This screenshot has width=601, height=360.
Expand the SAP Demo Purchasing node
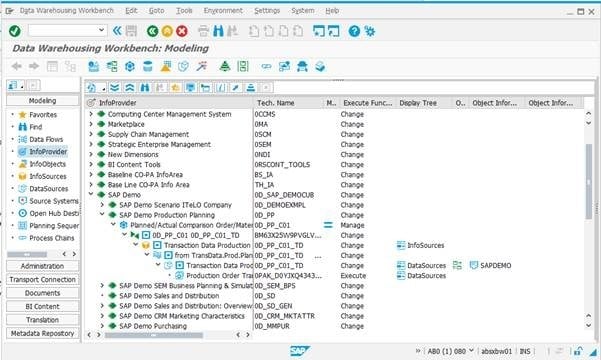(102, 326)
